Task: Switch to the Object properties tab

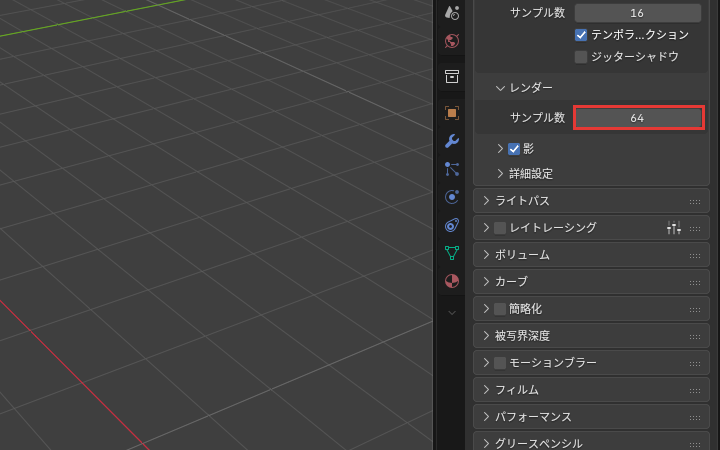Action: point(452,113)
